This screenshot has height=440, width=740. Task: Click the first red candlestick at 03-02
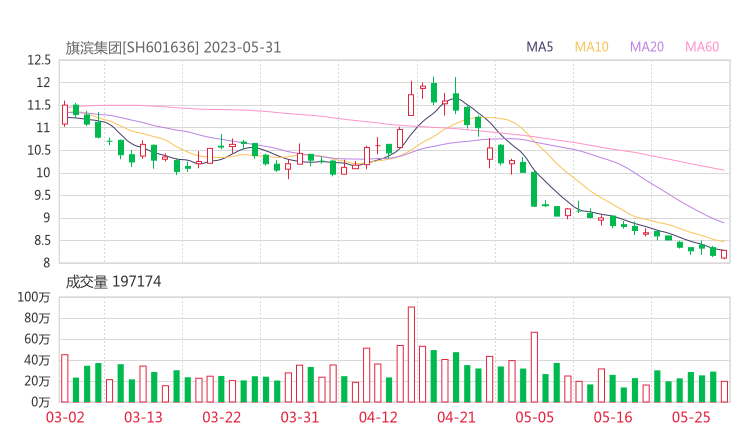(x=65, y=114)
